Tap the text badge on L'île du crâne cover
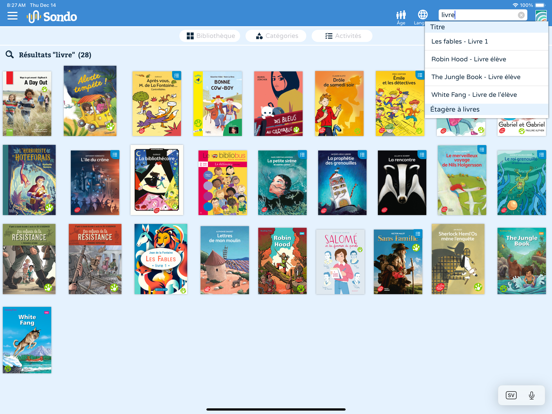The image size is (552, 414). pyautogui.click(x=115, y=154)
